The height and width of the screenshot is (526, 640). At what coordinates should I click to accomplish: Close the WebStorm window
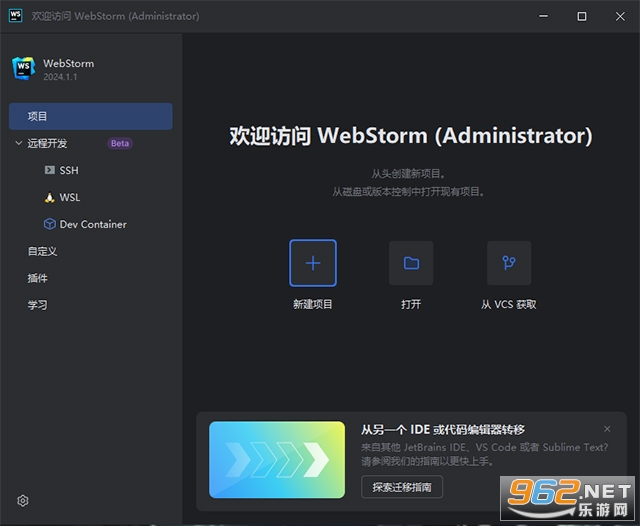point(620,16)
